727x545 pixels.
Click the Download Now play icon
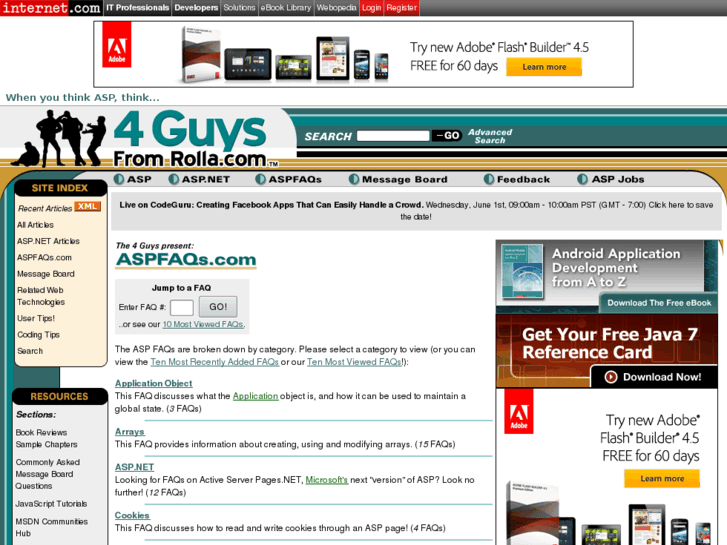(611, 377)
